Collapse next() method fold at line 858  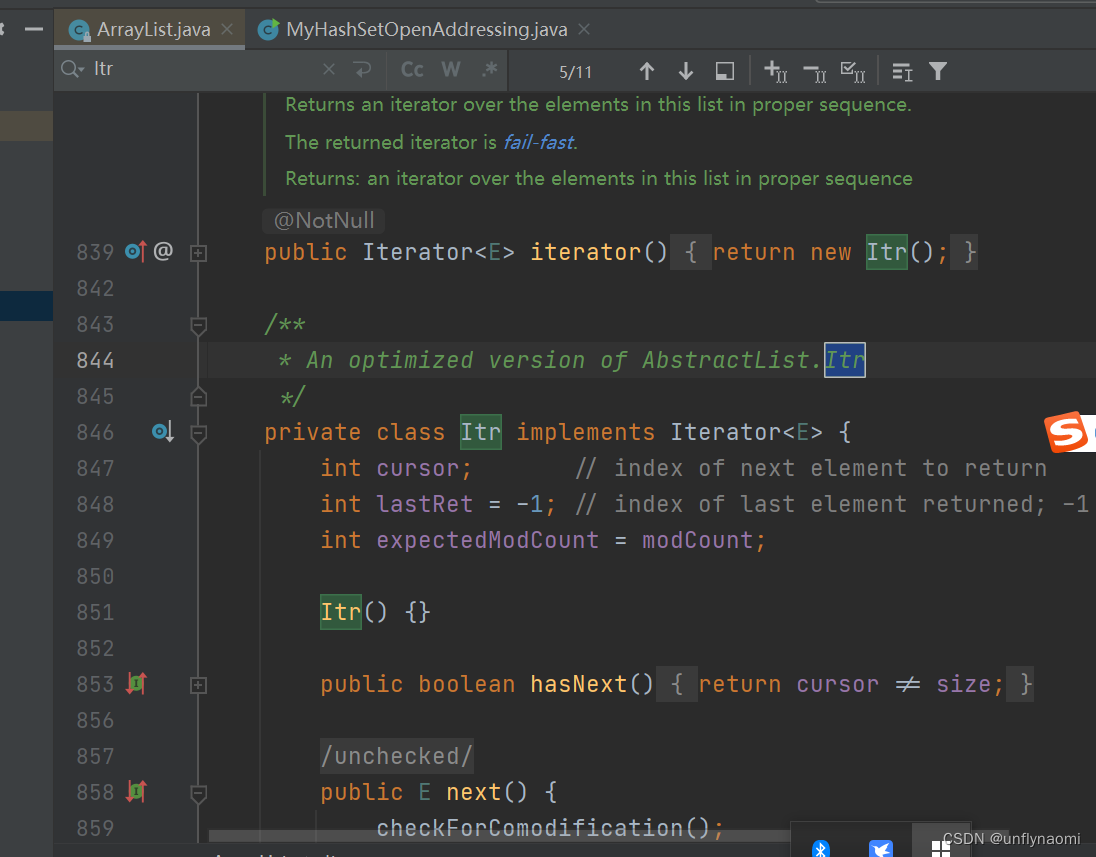click(x=199, y=793)
